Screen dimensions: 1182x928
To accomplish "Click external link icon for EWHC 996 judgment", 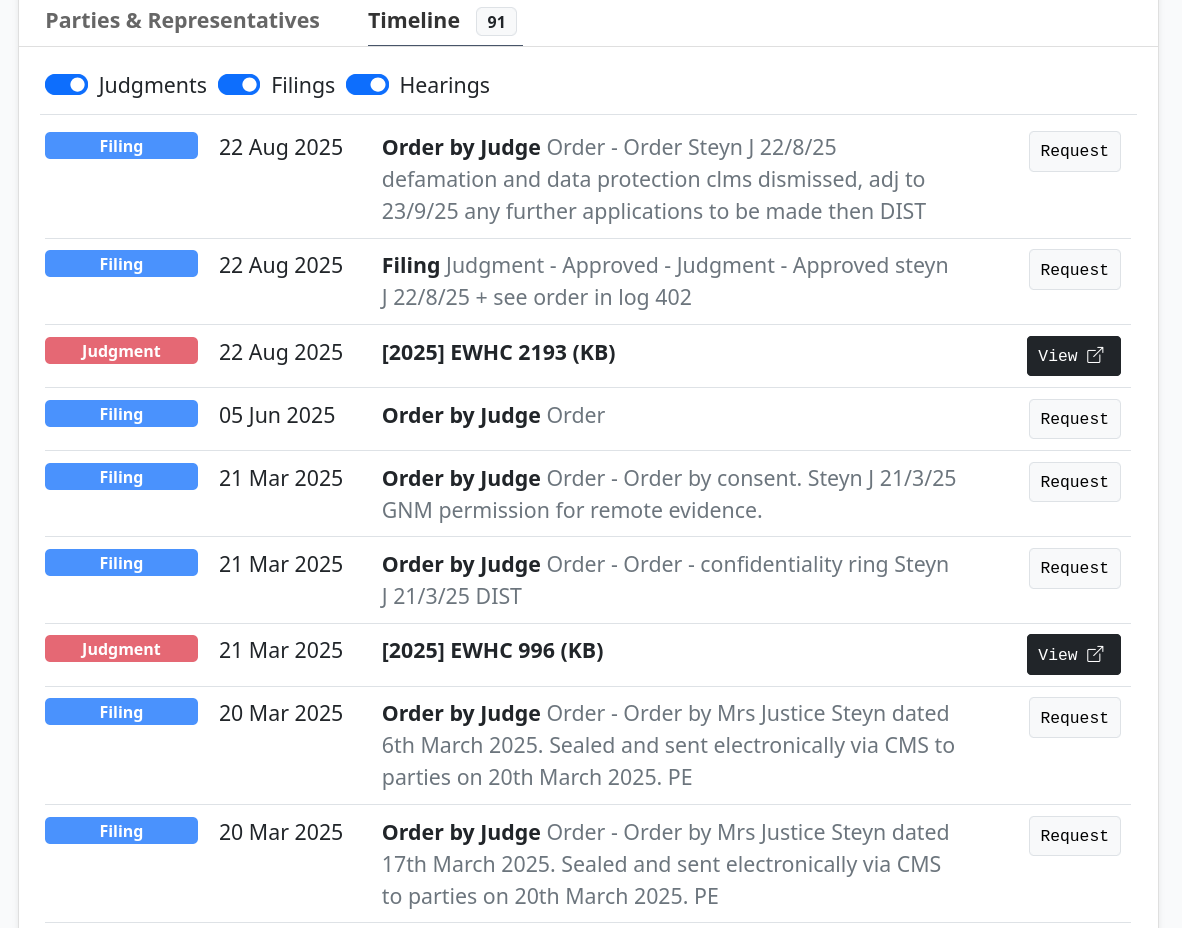I will tap(1095, 655).
